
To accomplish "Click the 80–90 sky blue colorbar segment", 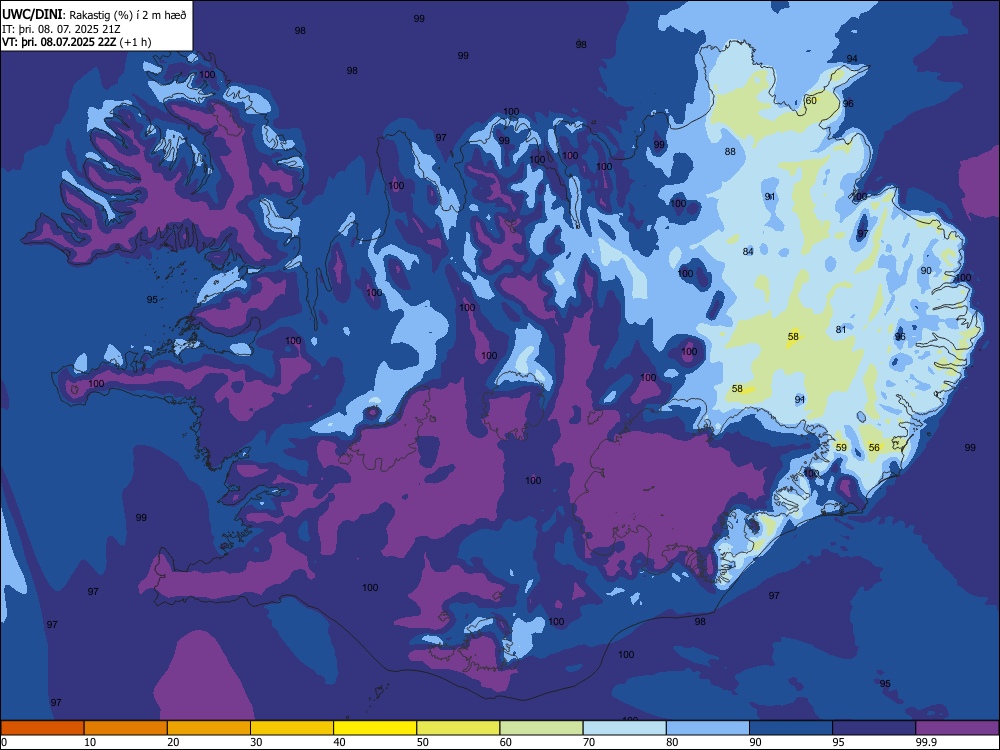I will point(708,728).
